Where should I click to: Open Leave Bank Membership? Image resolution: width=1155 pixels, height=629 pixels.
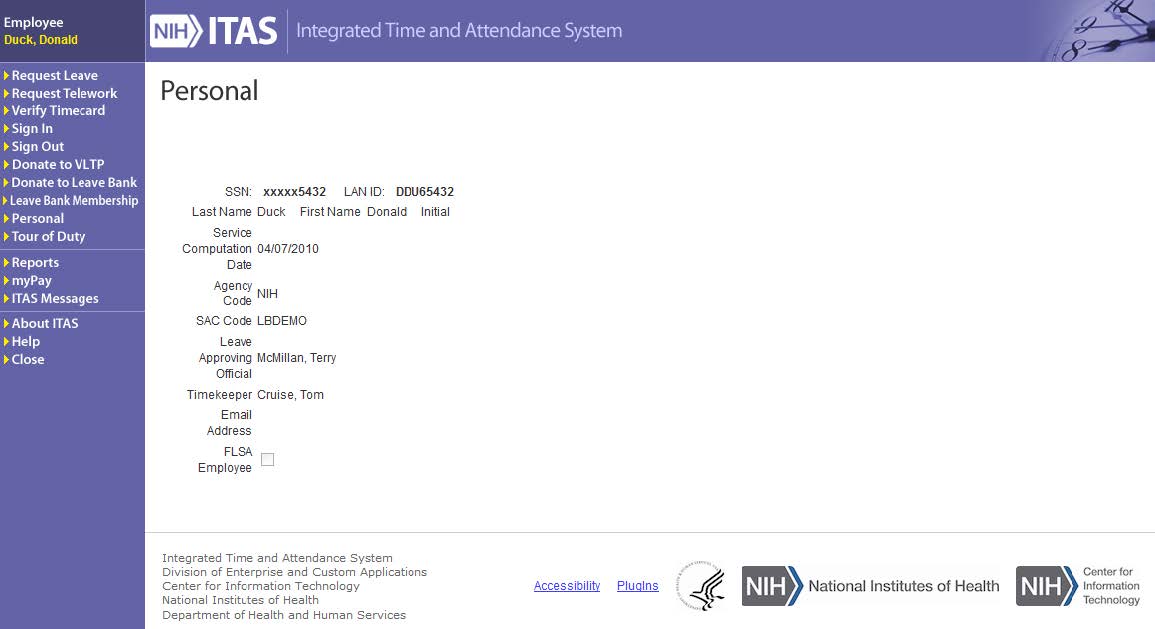(74, 200)
